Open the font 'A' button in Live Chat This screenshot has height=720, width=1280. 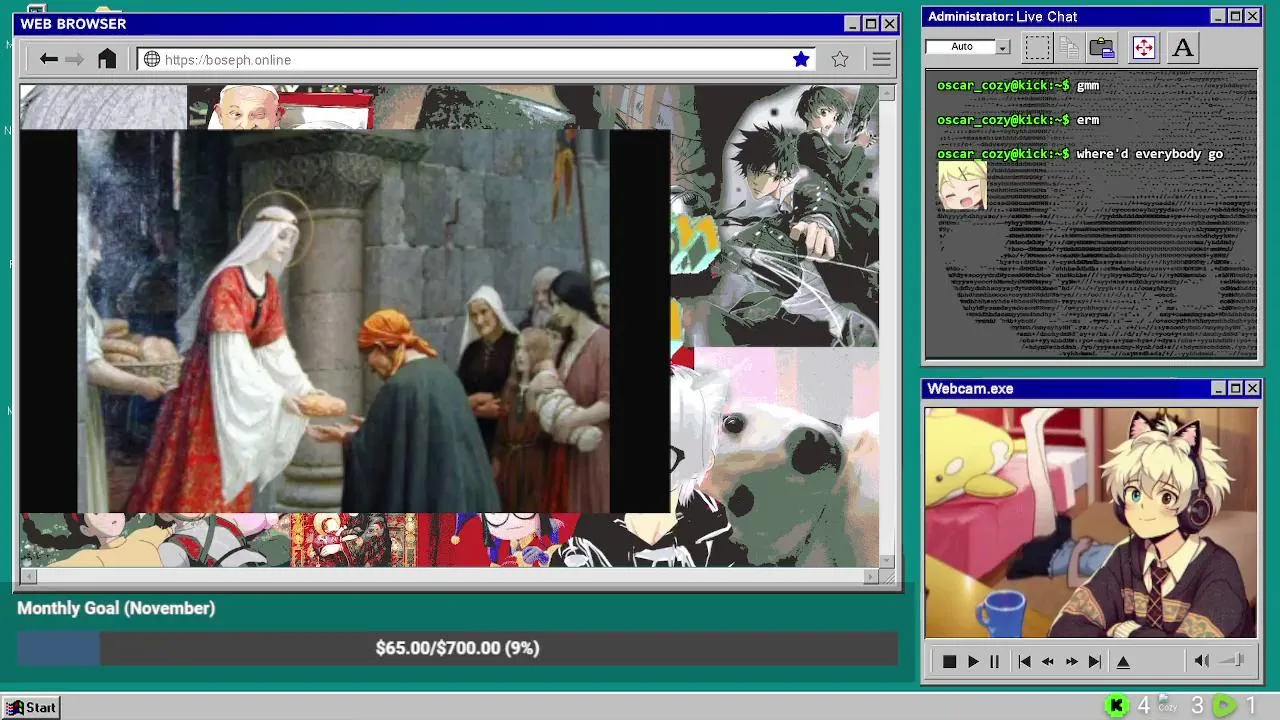[x=1183, y=47]
